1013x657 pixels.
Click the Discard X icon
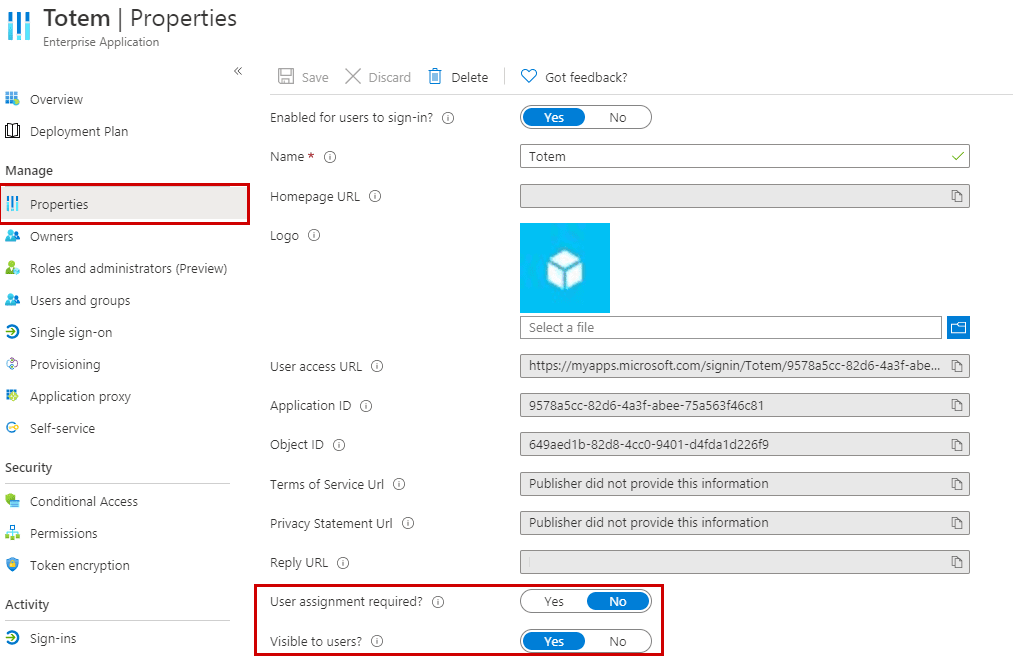point(353,76)
